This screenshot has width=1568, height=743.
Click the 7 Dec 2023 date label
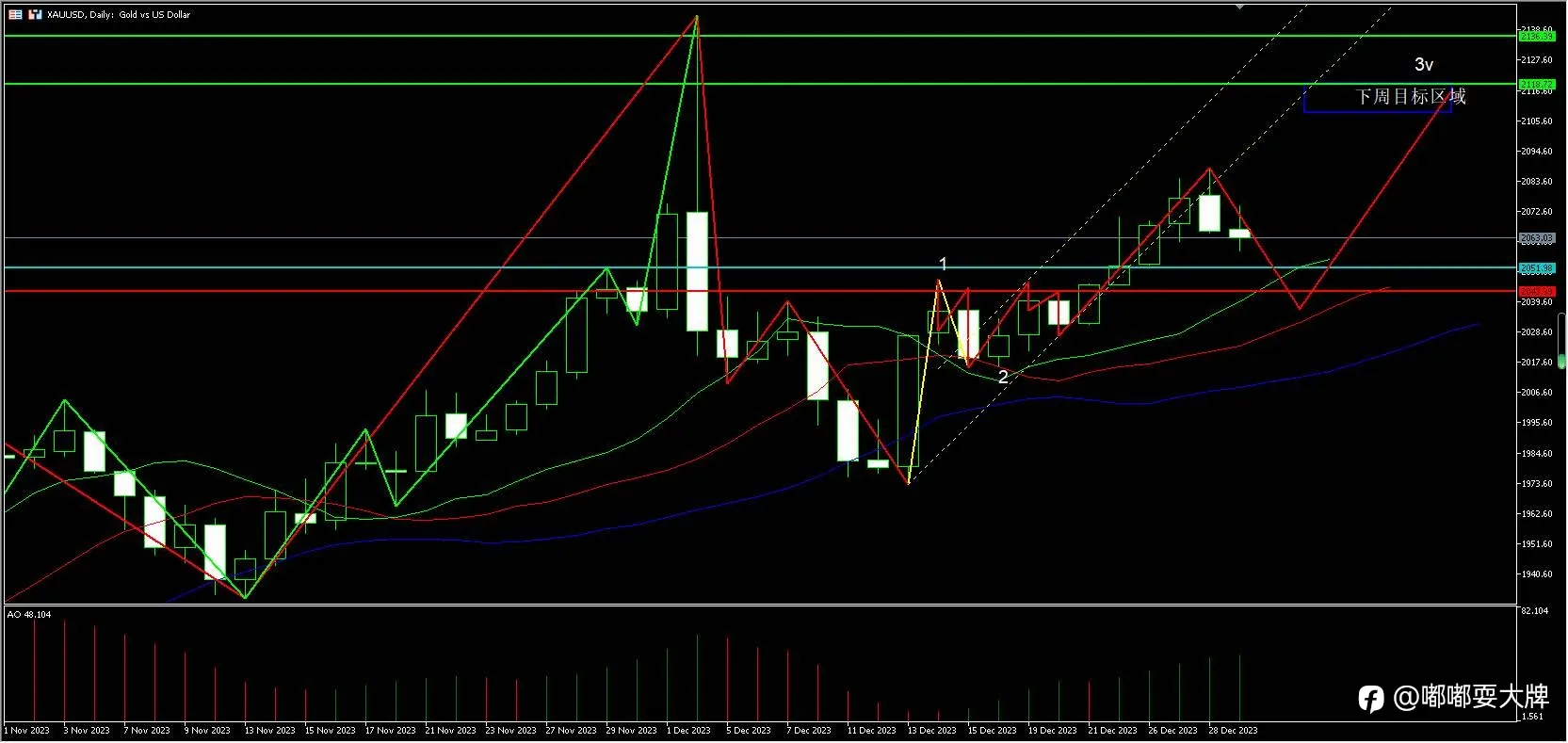pos(809,731)
